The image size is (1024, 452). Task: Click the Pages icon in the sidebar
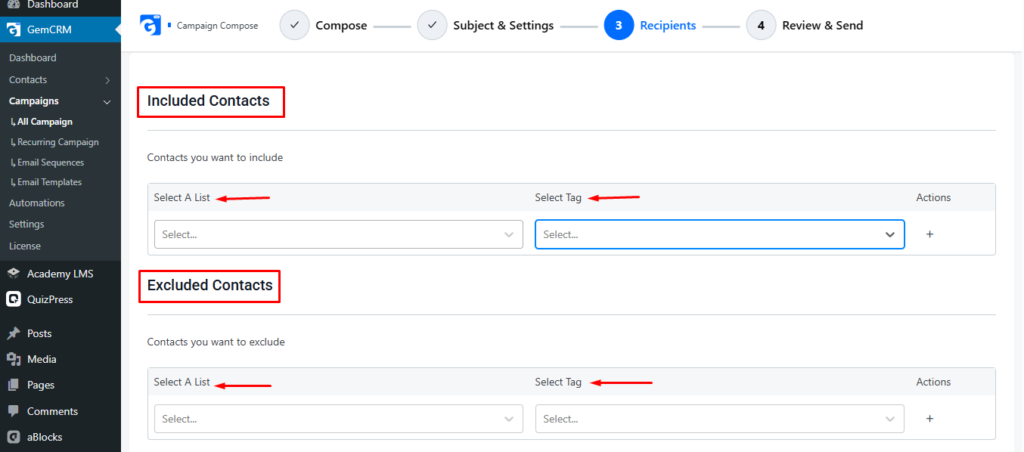[x=13, y=385]
